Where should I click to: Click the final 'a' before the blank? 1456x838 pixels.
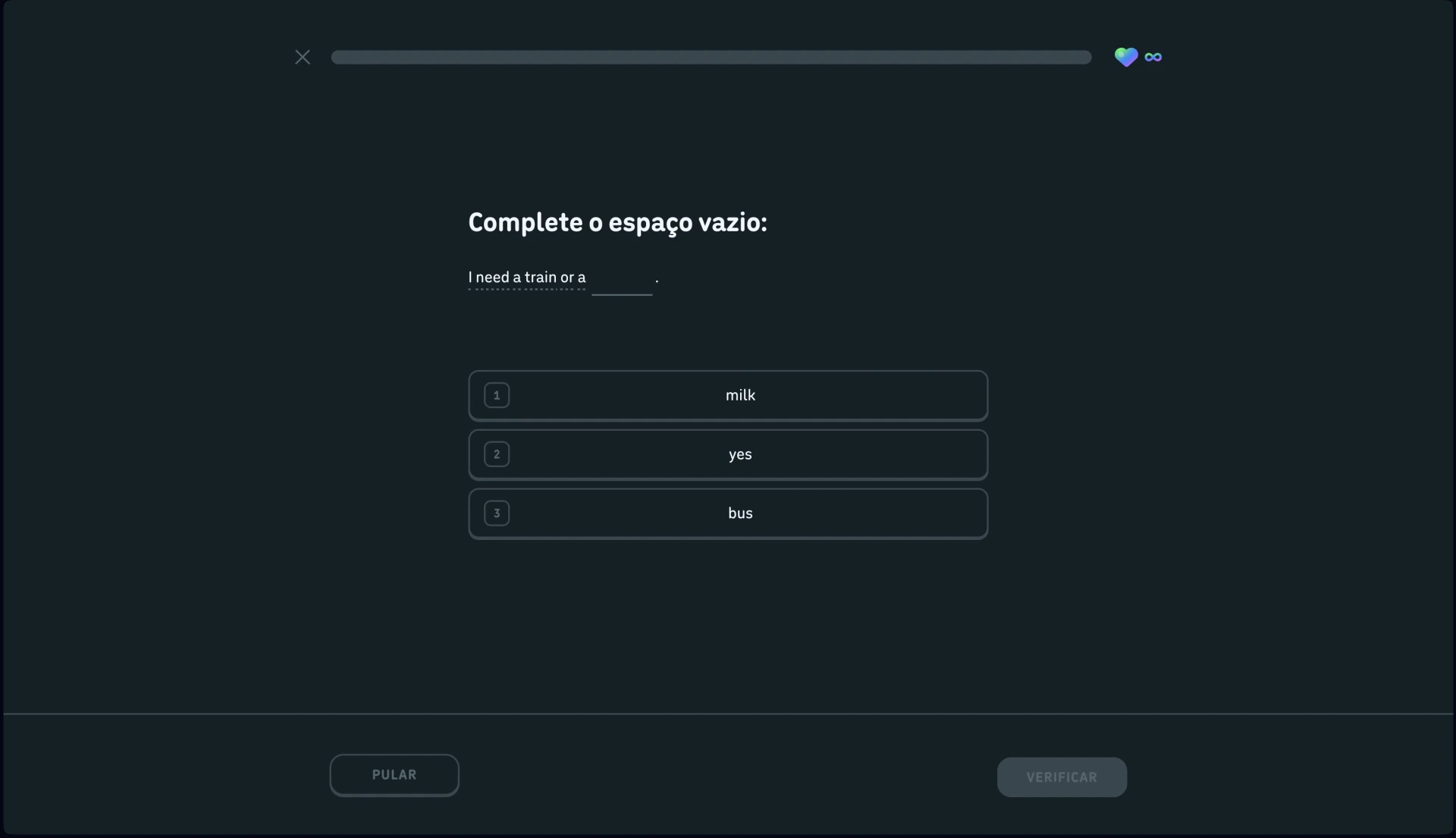[582, 278]
